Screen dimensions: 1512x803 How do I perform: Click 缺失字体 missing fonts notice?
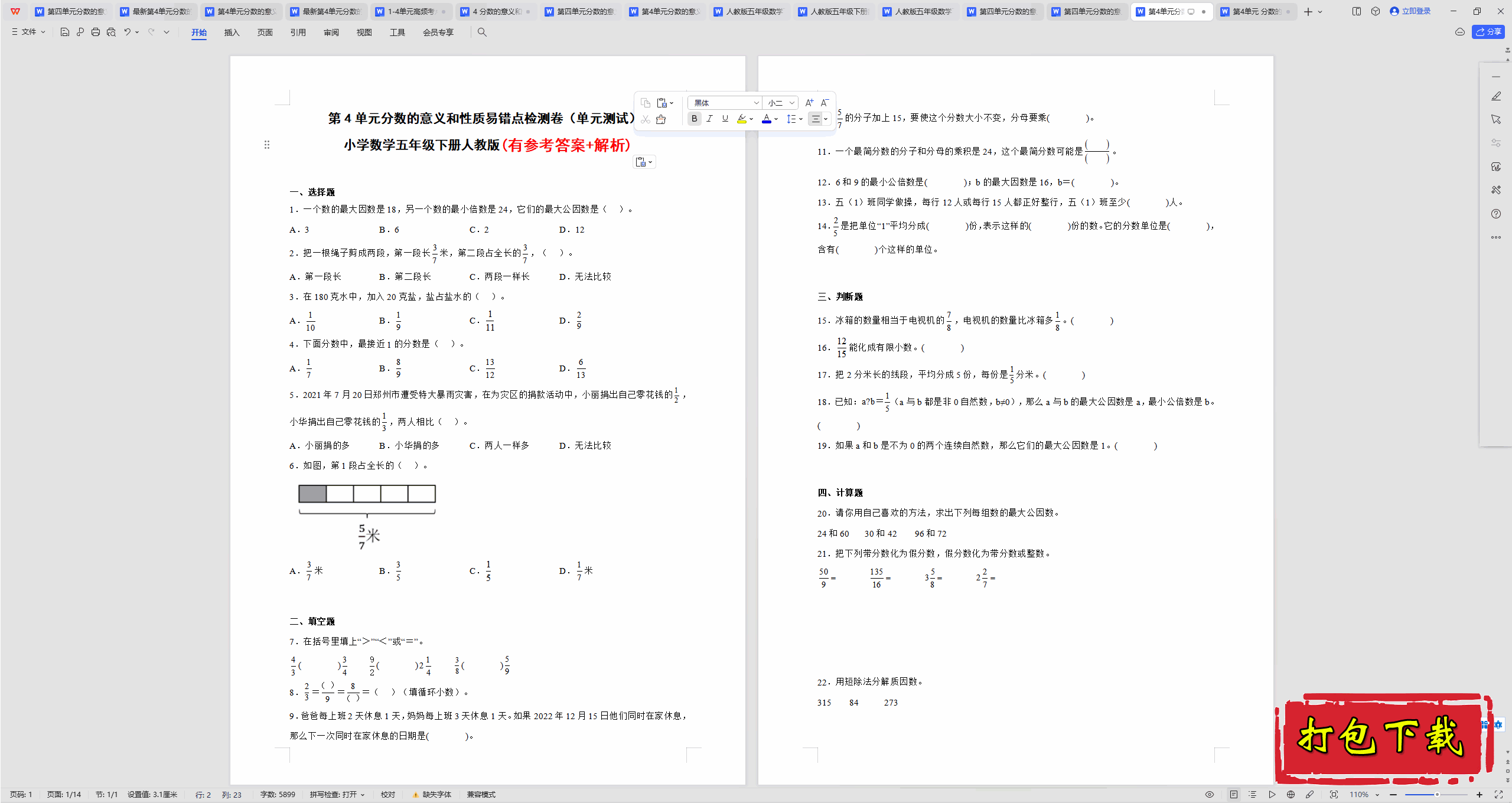pos(432,795)
